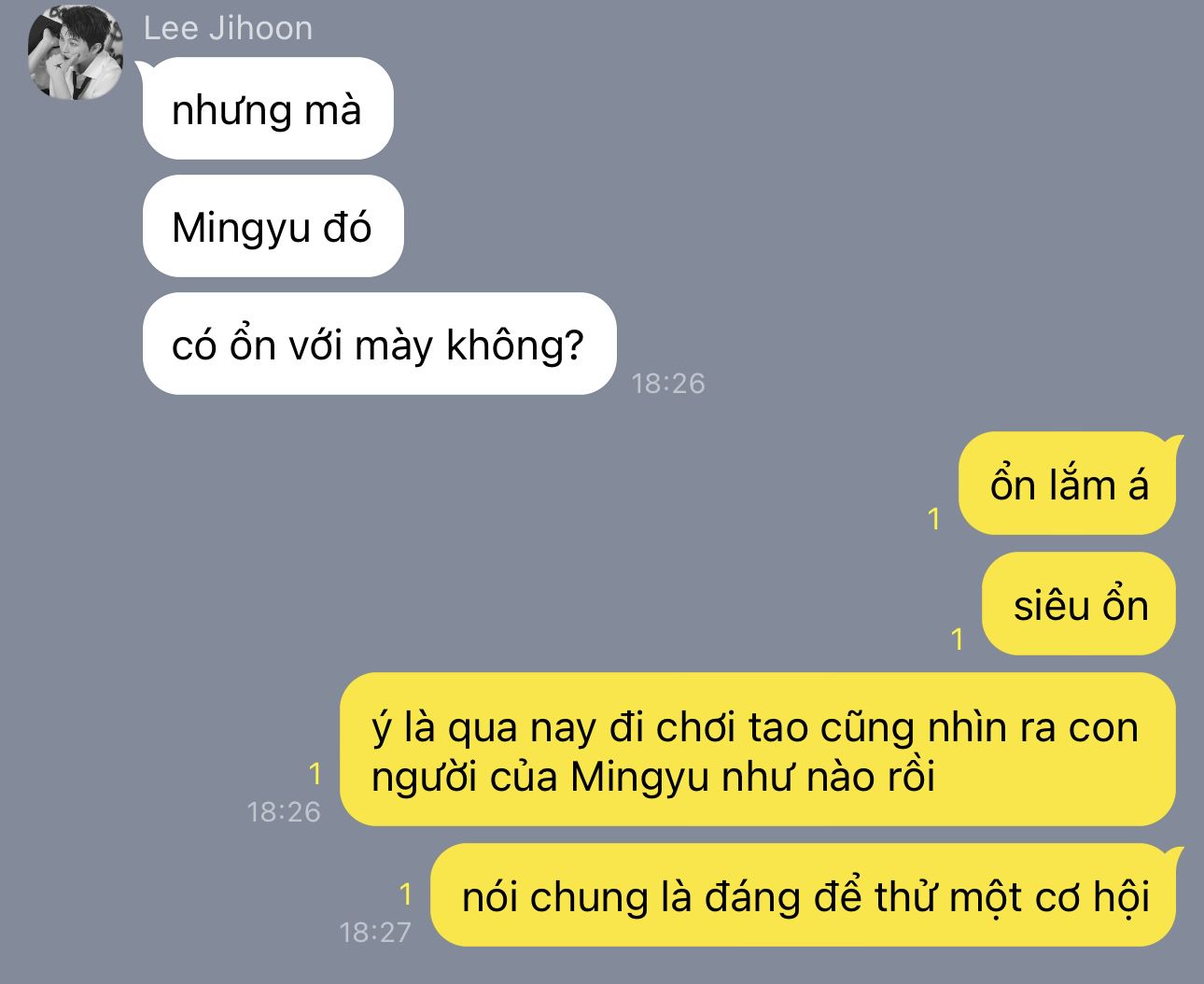This screenshot has height=984, width=1204.
Task: Select the "nhưng mà" message bubble
Action: click(268, 108)
